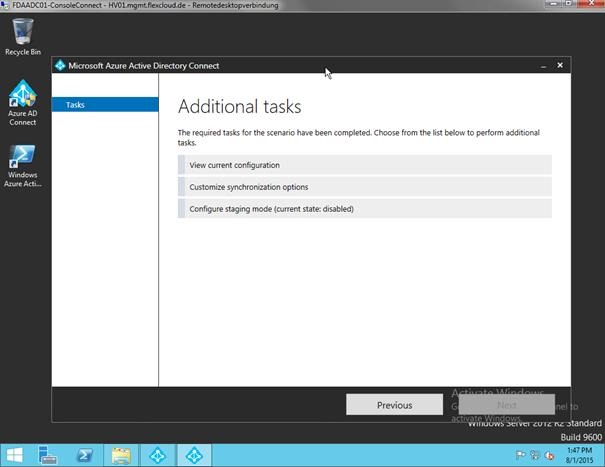Click the remote desktop connection title icon

[x=5, y=5]
